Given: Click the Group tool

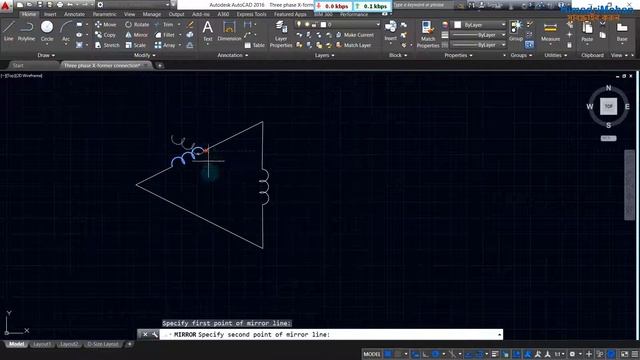Looking at the screenshot, I should pos(516,31).
